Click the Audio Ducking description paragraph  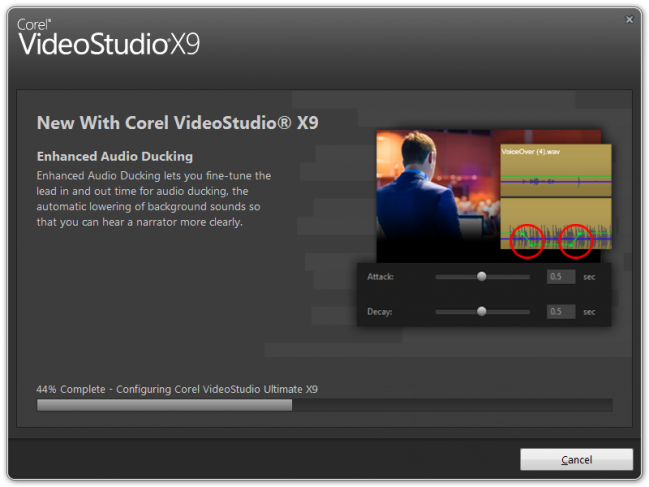pos(154,199)
